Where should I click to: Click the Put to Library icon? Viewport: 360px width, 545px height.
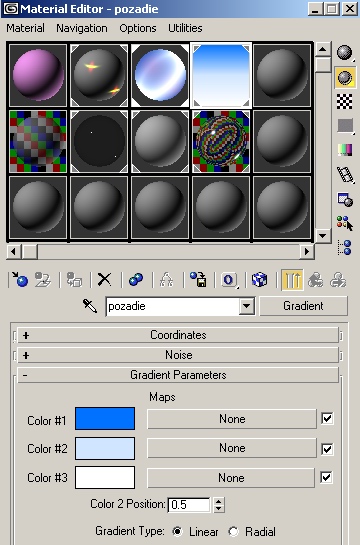198,279
